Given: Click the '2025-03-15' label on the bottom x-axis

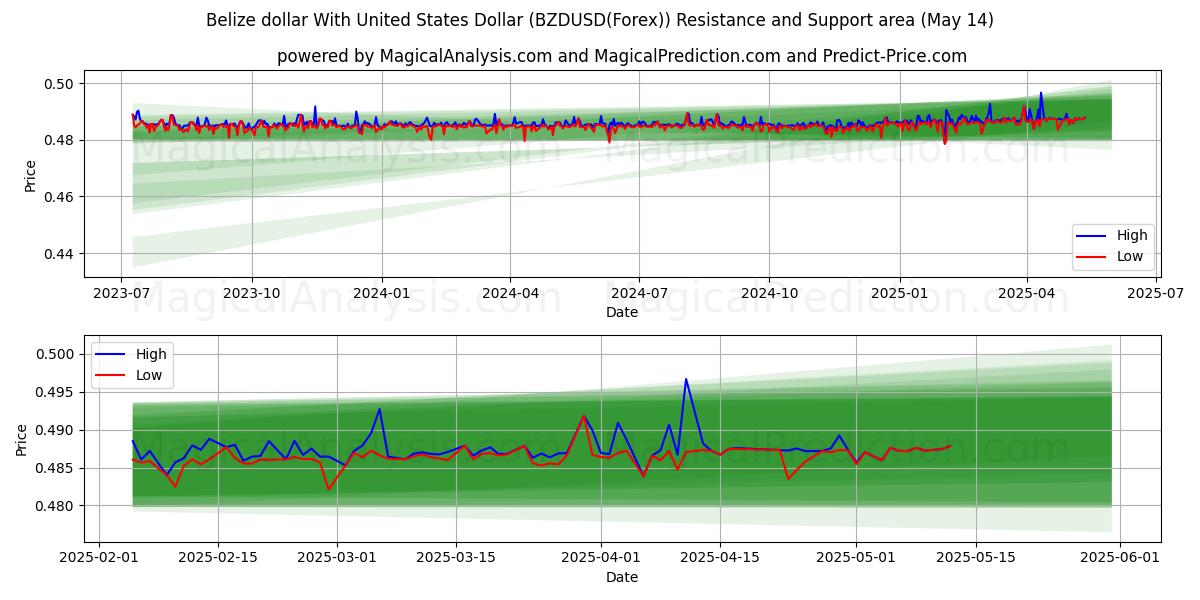Looking at the screenshot, I should pos(456,558).
